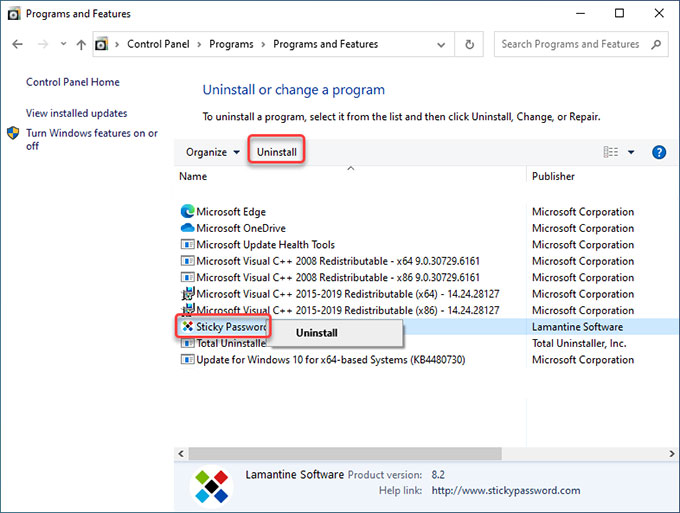Select the Visual C++ 2015-2019 (x64) icon
680x513 pixels.
point(188,294)
